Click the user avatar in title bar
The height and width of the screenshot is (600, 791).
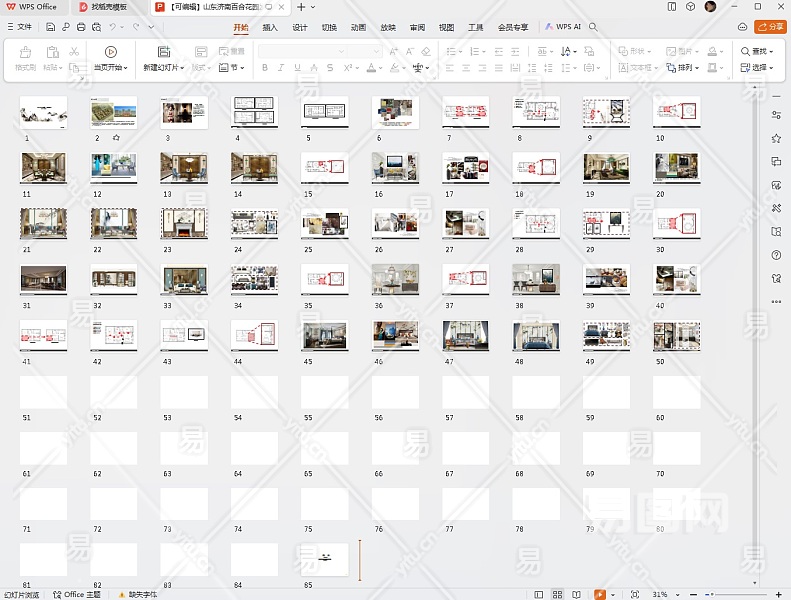pyautogui.click(x=710, y=6)
